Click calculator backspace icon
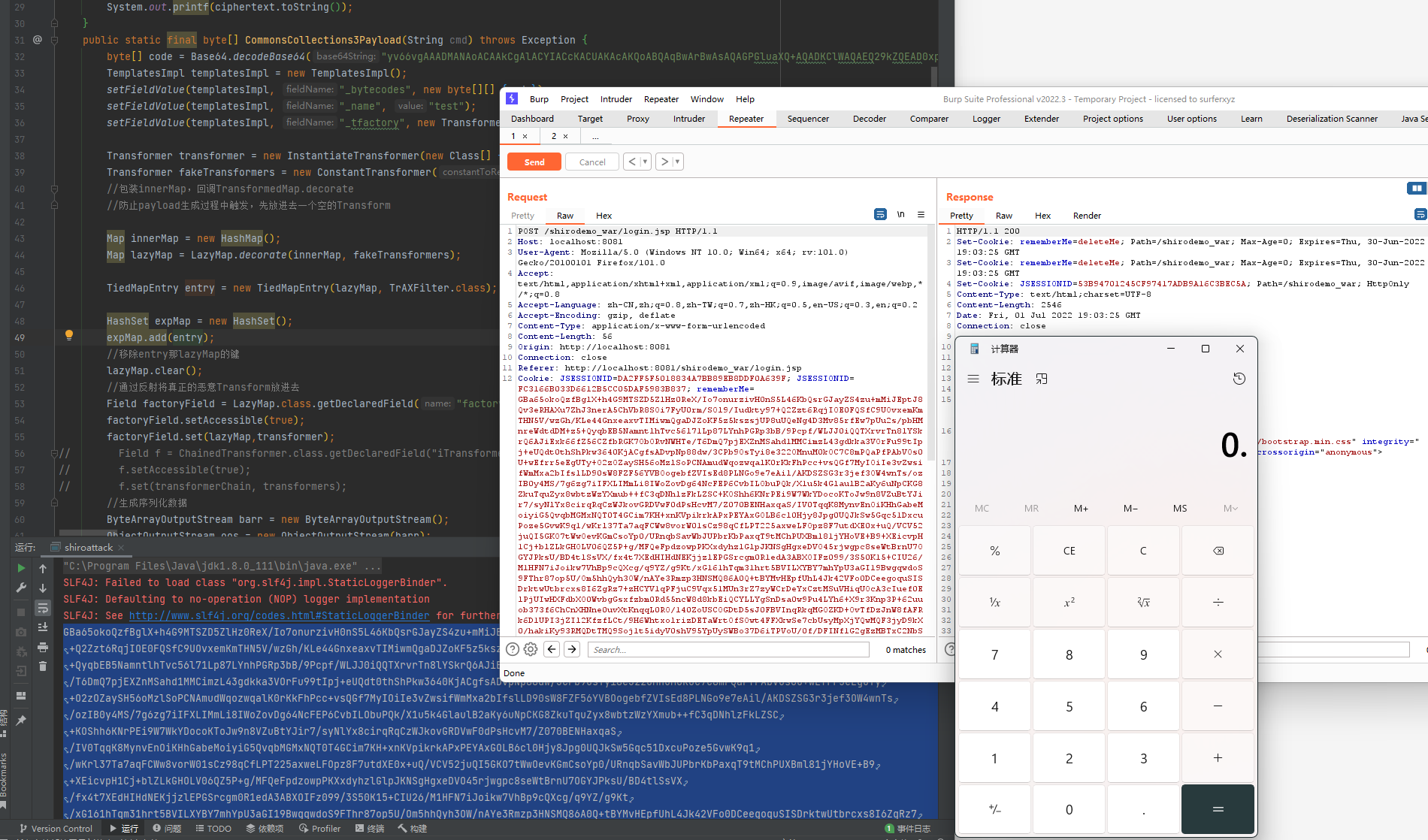1428x840 pixels. point(1218,551)
